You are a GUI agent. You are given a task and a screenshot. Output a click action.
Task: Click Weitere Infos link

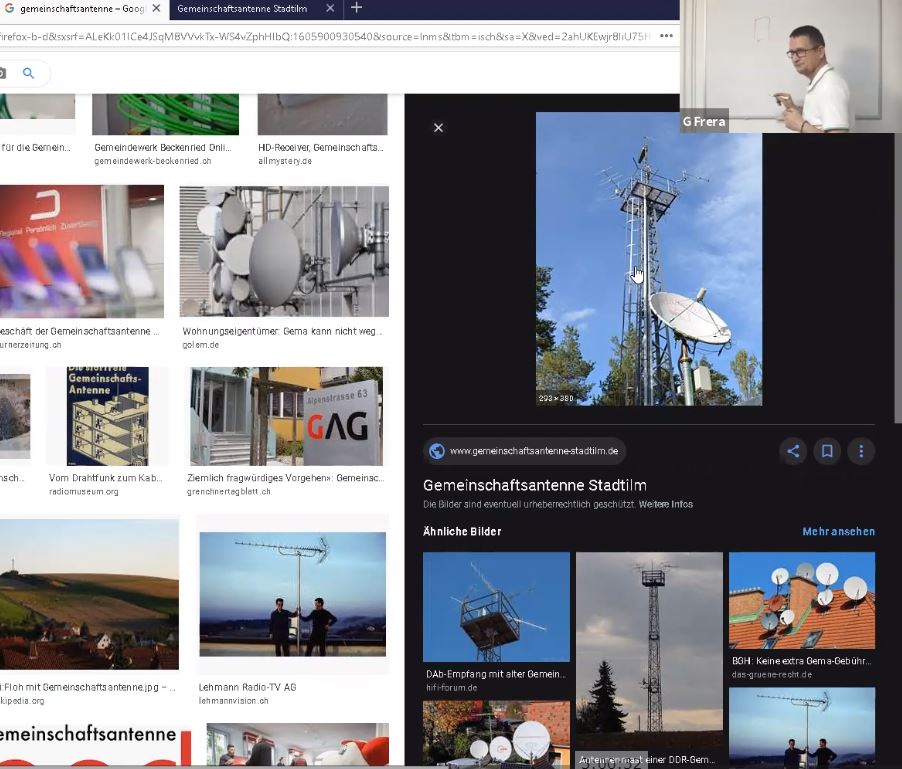coord(666,504)
